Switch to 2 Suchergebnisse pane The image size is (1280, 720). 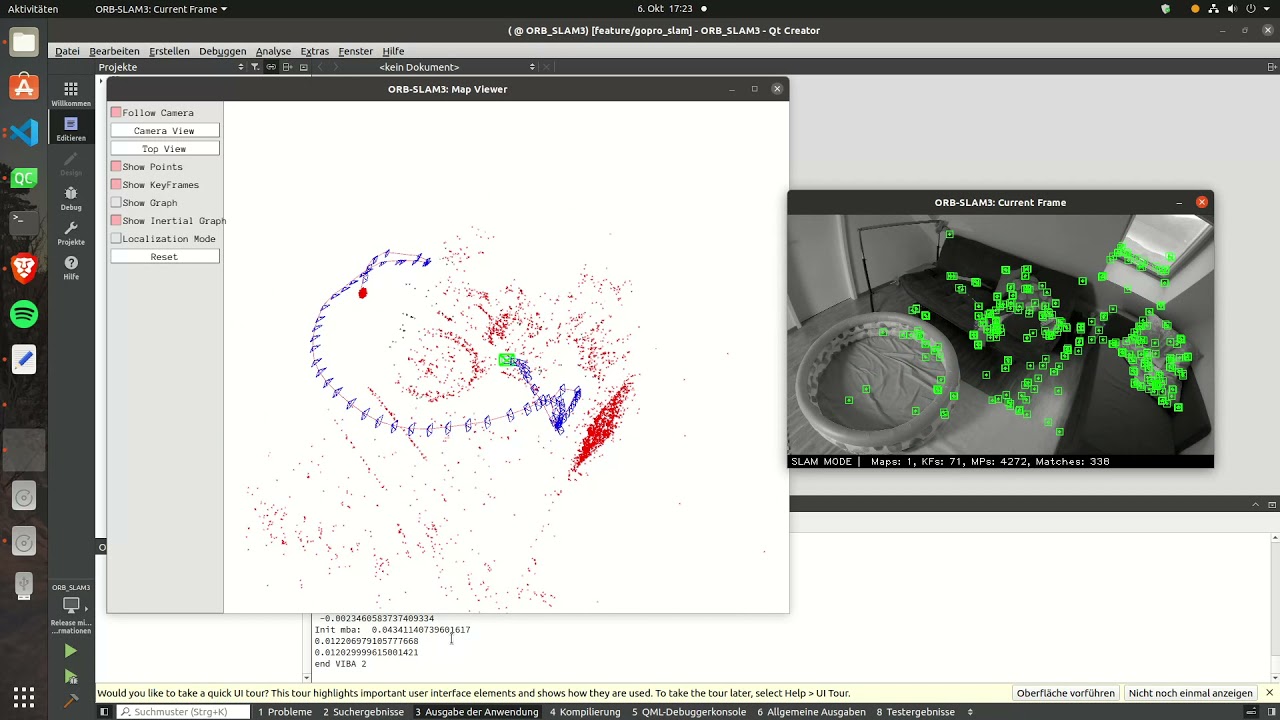(x=363, y=712)
